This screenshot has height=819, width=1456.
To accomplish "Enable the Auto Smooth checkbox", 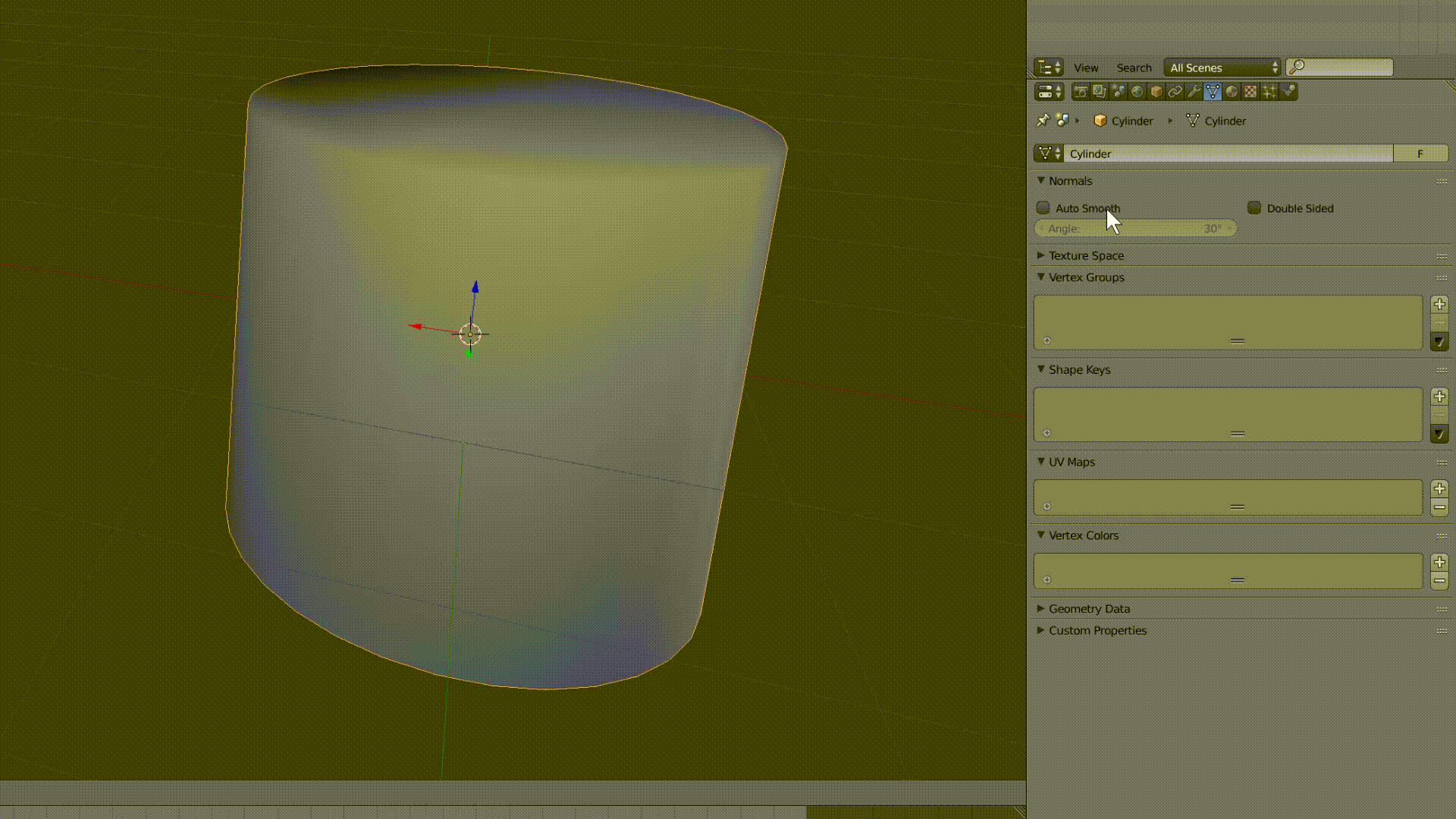I will [1043, 208].
